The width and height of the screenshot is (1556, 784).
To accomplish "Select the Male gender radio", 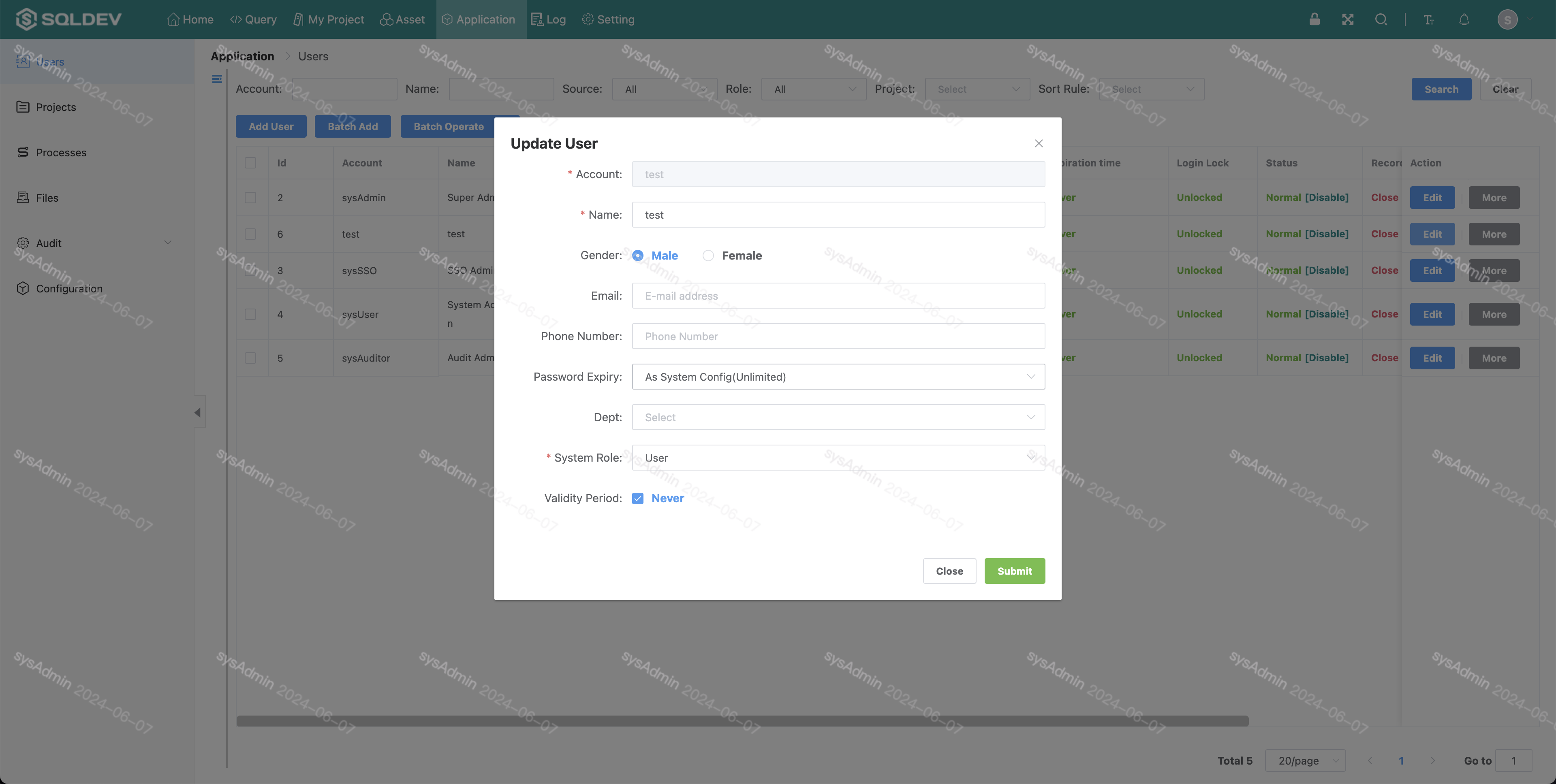I will pyautogui.click(x=637, y=255).
